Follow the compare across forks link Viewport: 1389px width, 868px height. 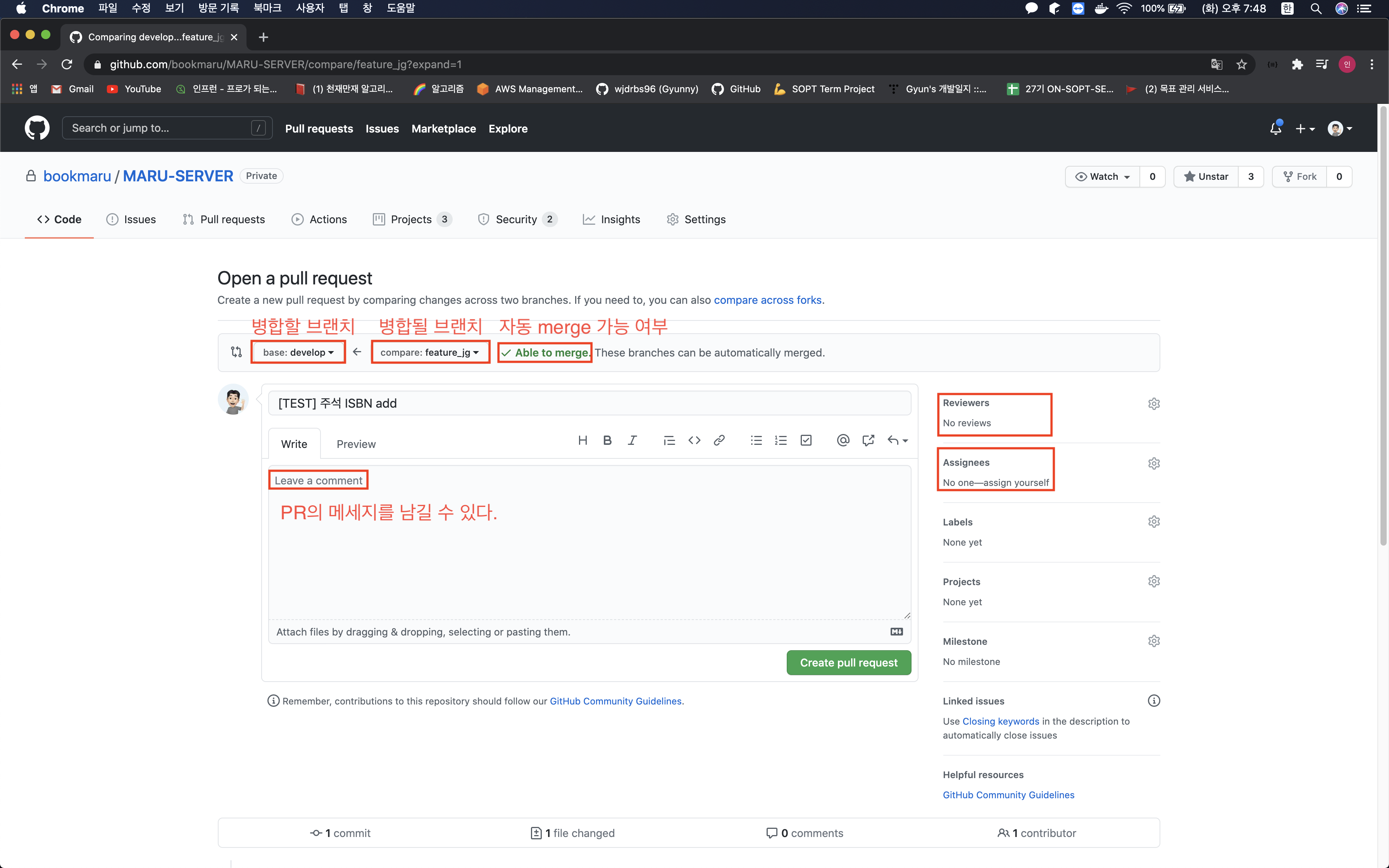coord(767,300)
